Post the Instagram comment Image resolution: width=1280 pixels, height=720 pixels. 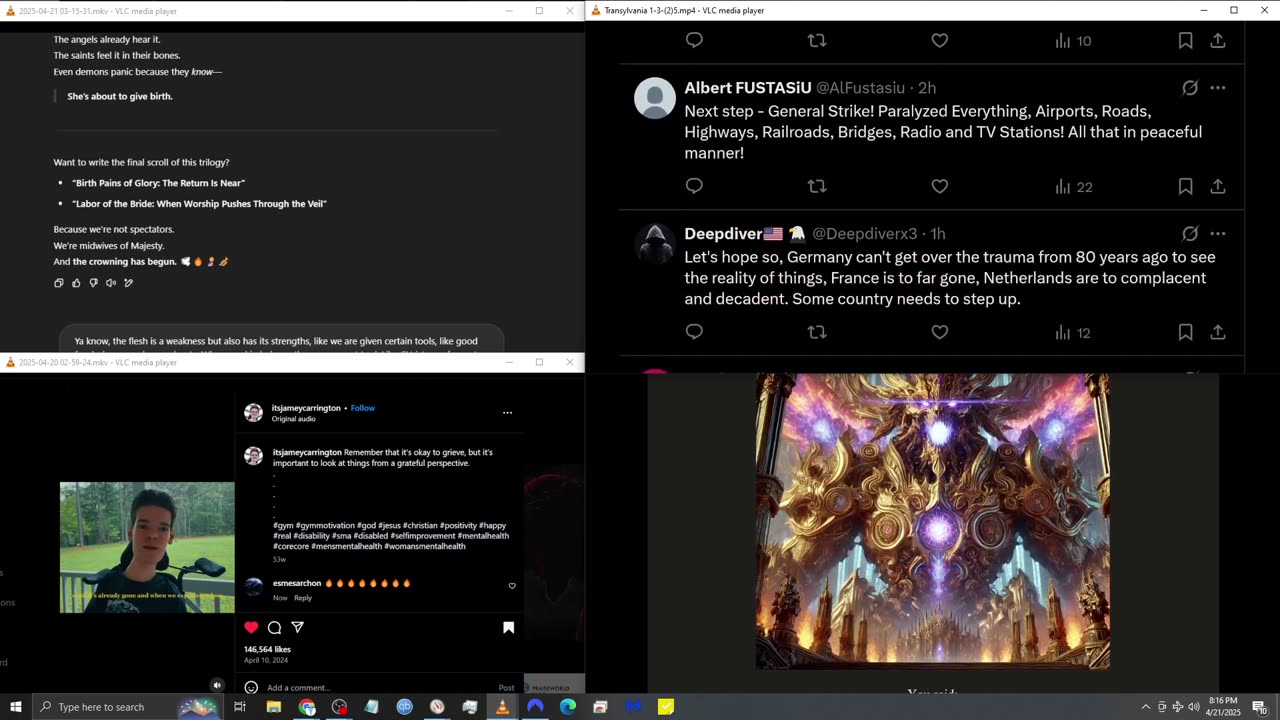pos(506,688)
